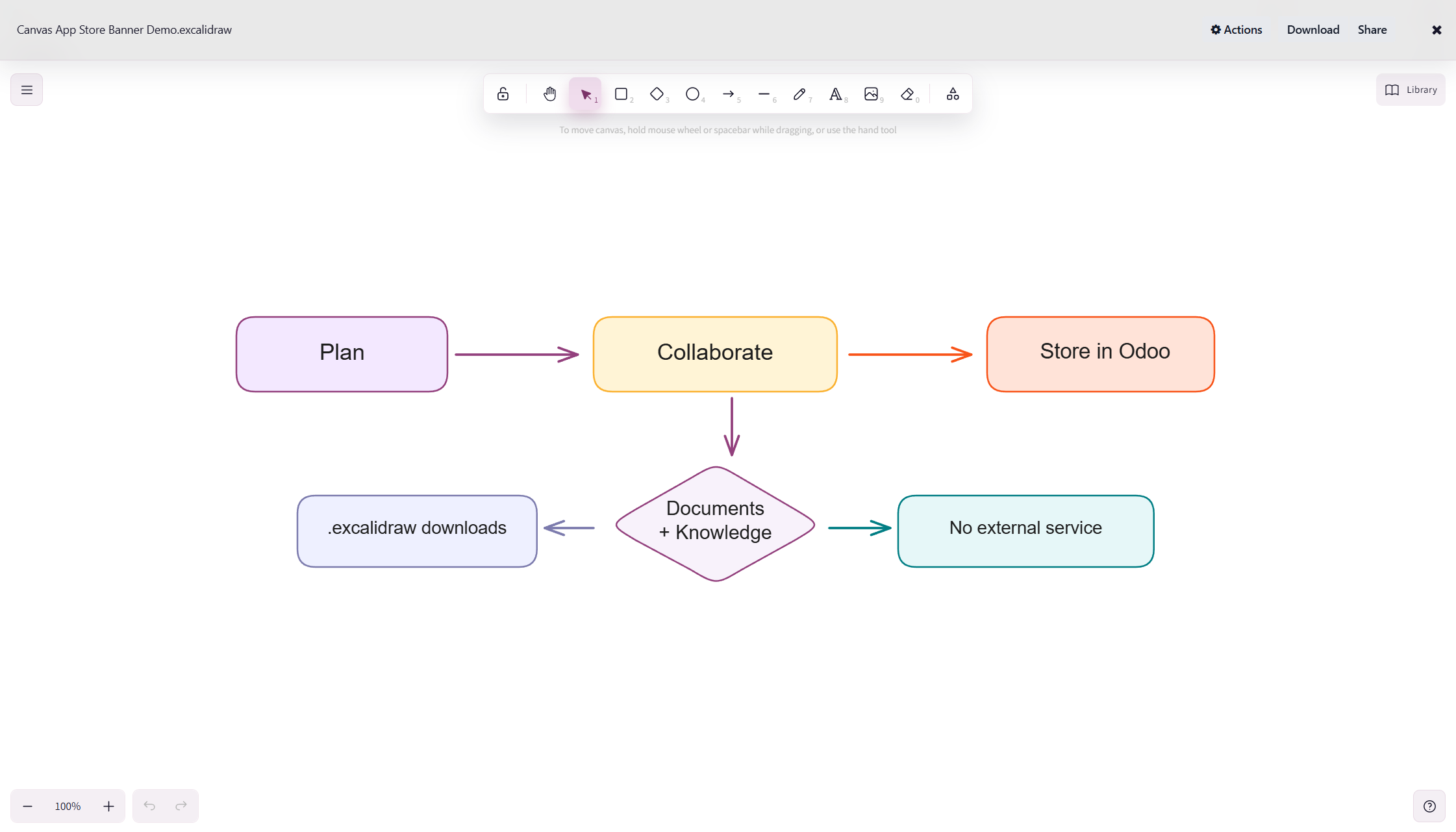Select the Draw pencil tool
This screenshot has width=1456, height=832.
(x=799, y=94)
